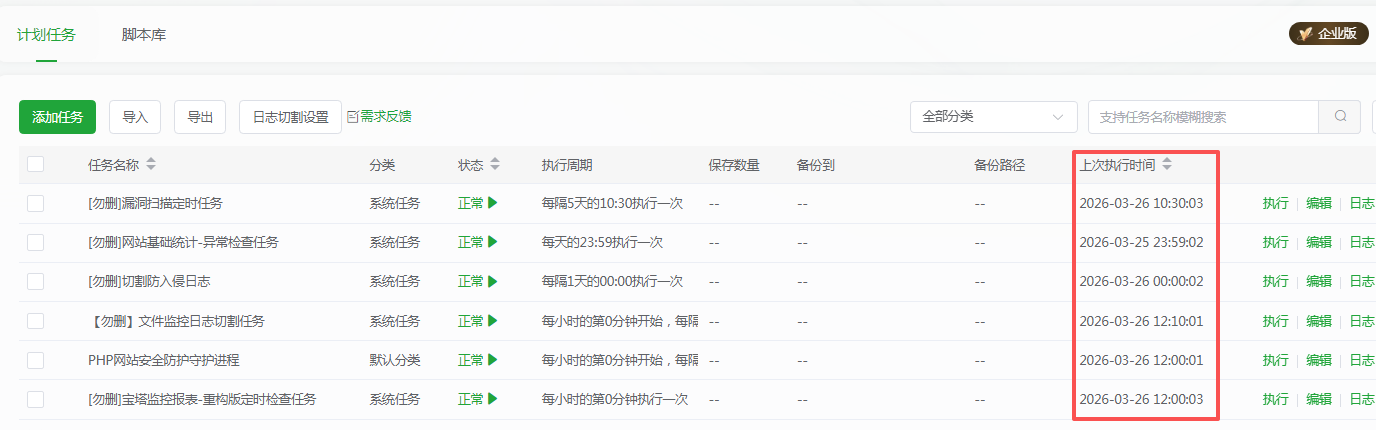
Task: Click 编辑 for 宝塔监控报表 task
Action: 1319,399
